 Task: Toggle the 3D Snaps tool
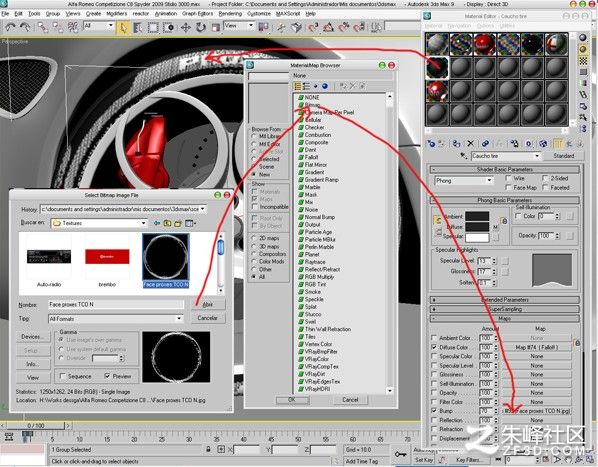(313, 27)
